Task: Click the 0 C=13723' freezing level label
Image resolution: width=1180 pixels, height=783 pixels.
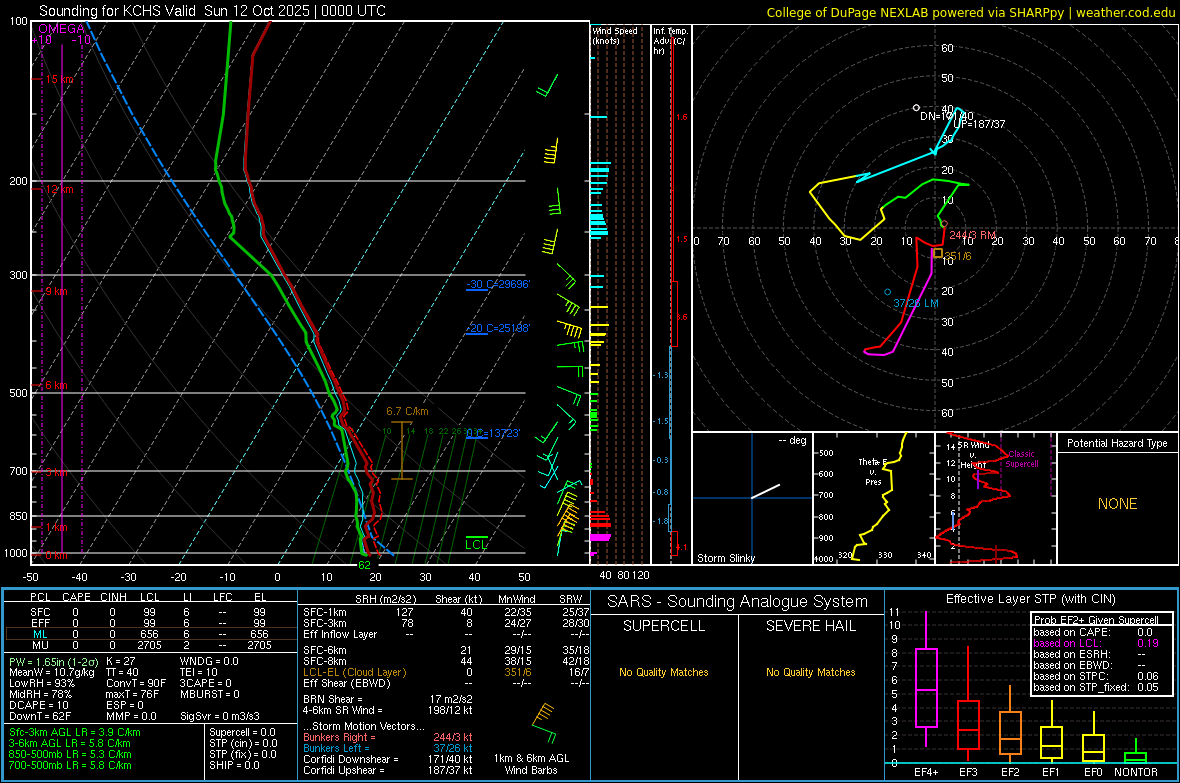Action: [x=493, y=433]
